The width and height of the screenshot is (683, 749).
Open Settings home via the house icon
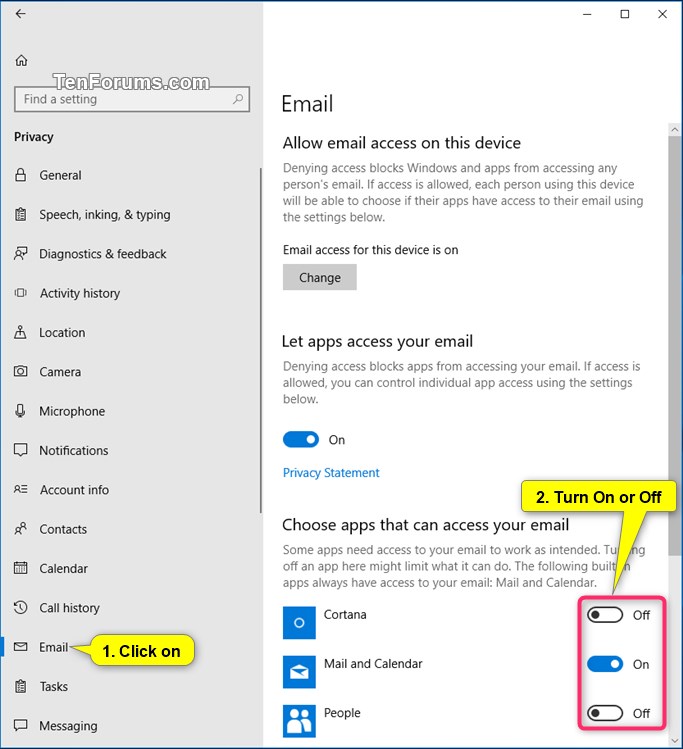(21, 60)
